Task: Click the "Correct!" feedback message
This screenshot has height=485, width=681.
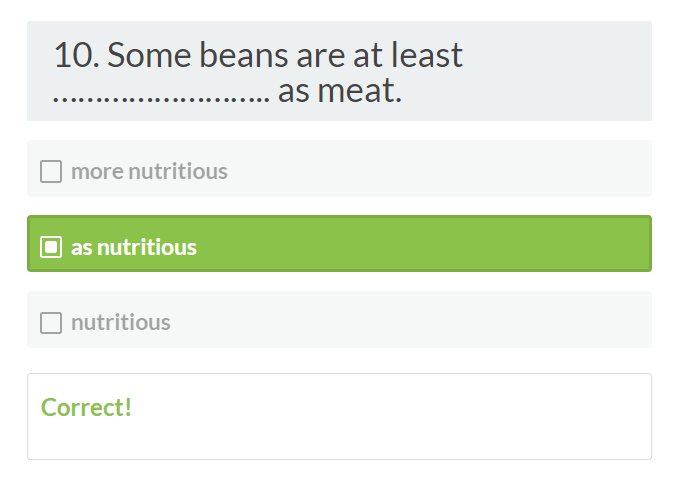Action: [x=87, y=408]
